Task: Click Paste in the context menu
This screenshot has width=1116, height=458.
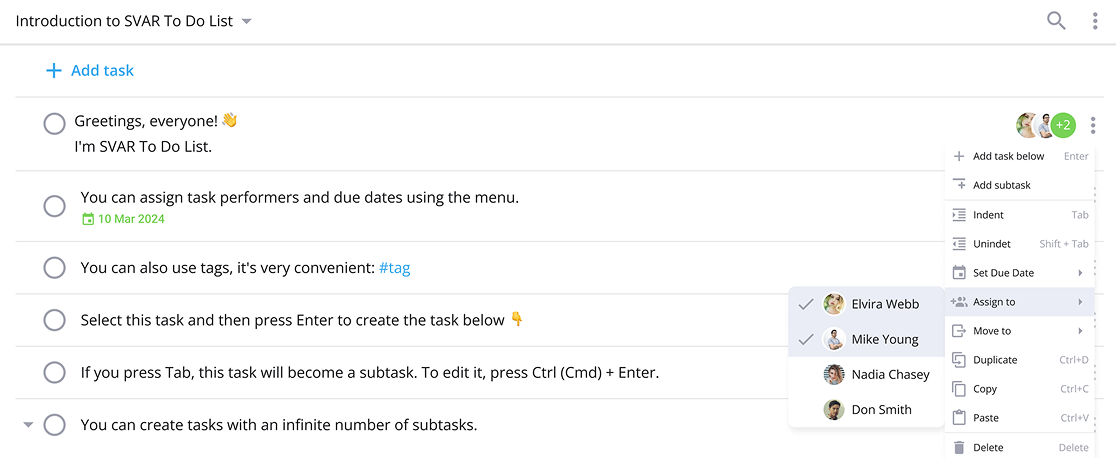Action: [1020, 418]
